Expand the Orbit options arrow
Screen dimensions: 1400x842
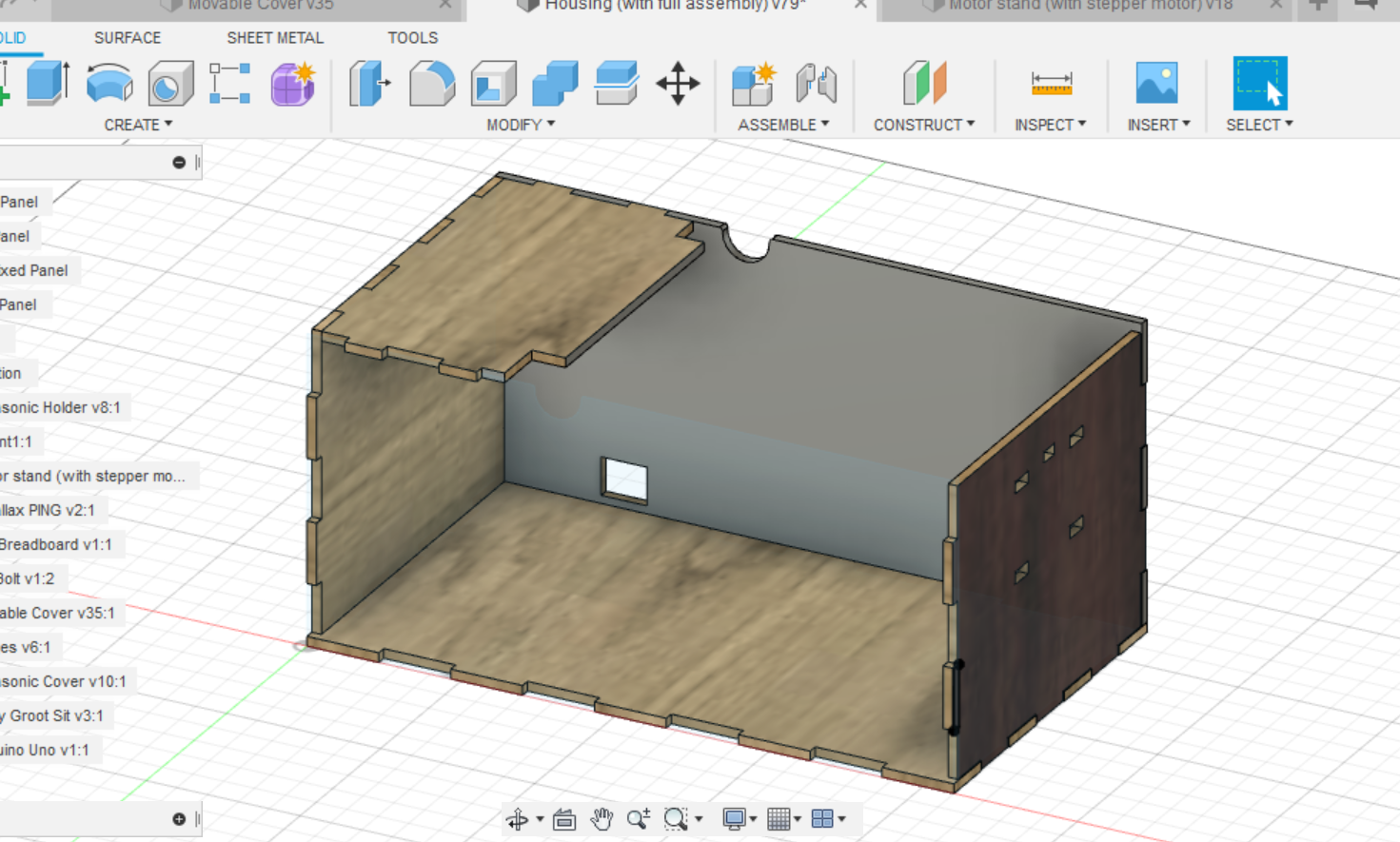(540, 819)
